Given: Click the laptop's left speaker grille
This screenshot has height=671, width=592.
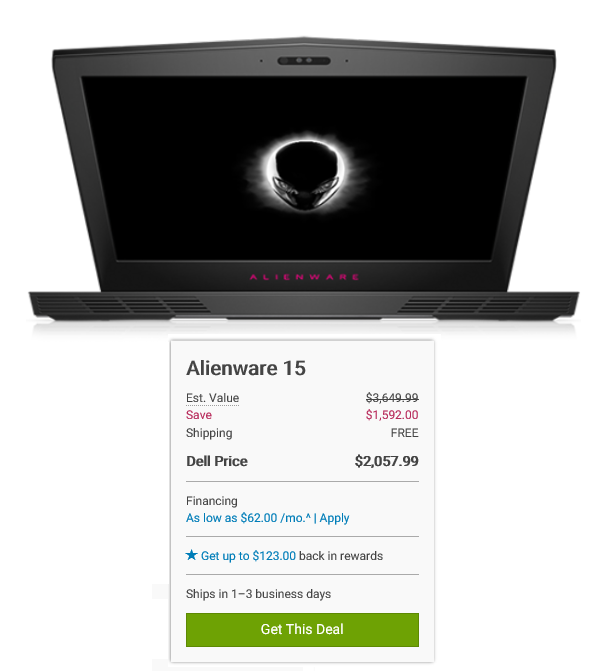Looking at the screenshot, I should click(x=120, y=304).
